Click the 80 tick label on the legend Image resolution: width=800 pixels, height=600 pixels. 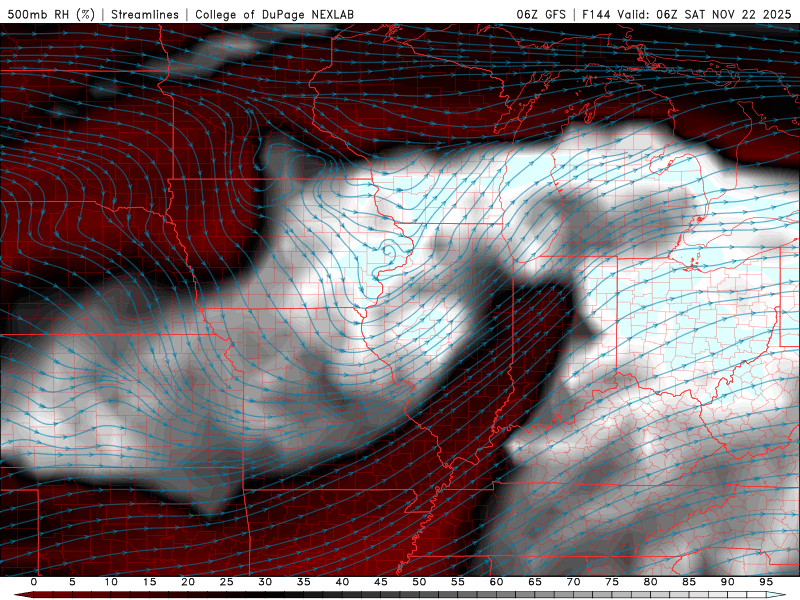651,582
